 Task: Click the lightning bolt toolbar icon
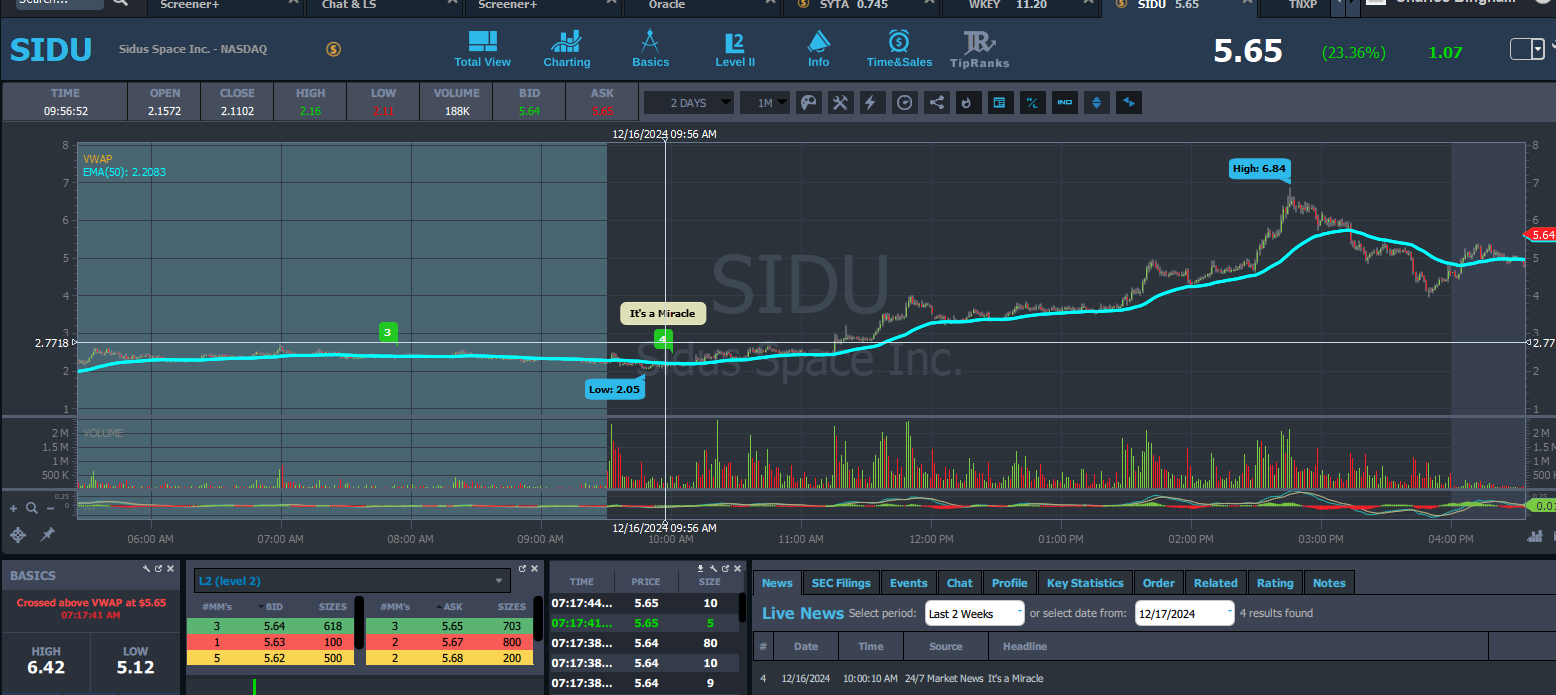pyautogui.click(x=873, y=102)
